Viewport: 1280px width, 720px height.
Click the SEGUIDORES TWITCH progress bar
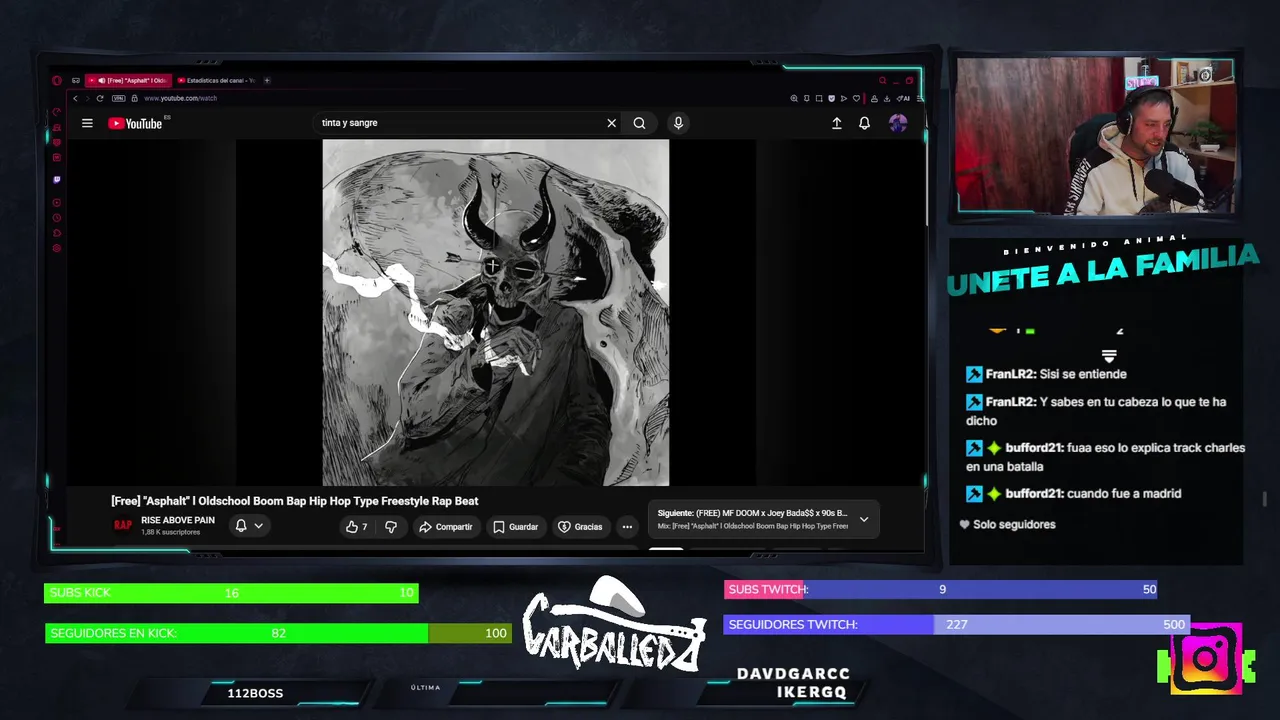click(956, 624)
